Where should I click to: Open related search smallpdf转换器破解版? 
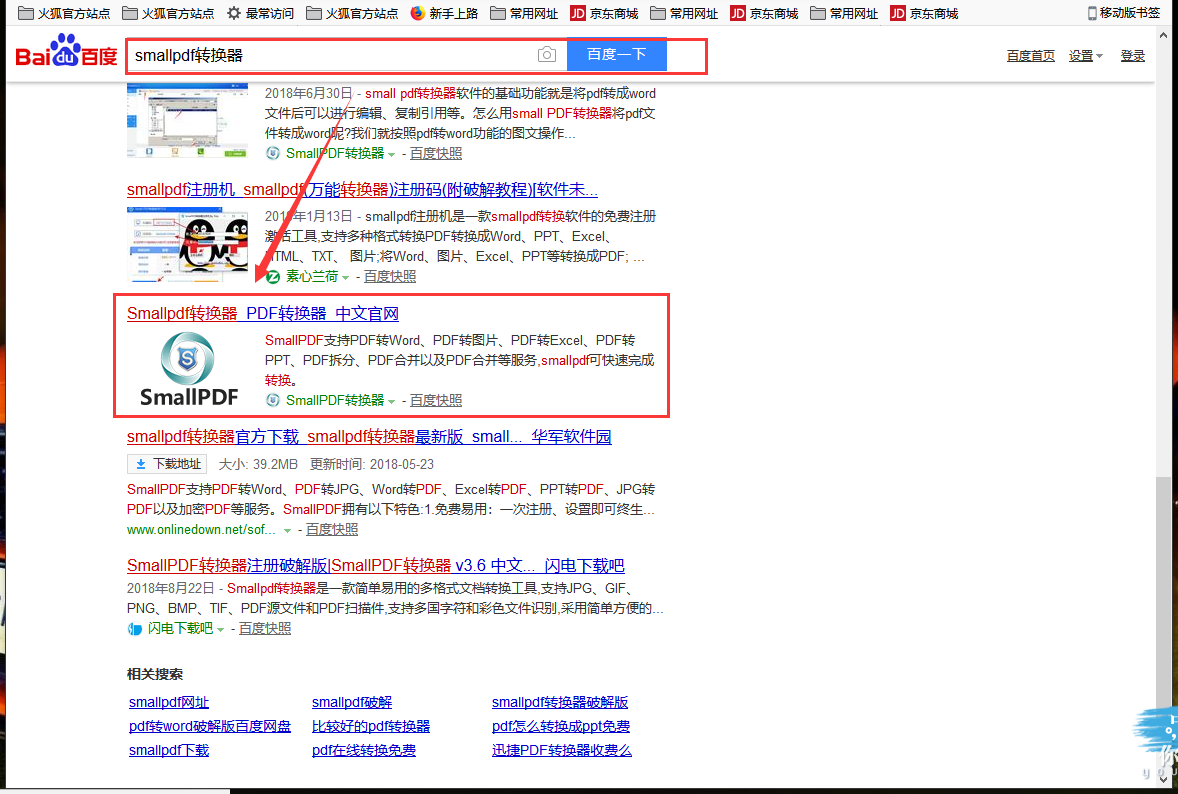click(x=560, y=702)
